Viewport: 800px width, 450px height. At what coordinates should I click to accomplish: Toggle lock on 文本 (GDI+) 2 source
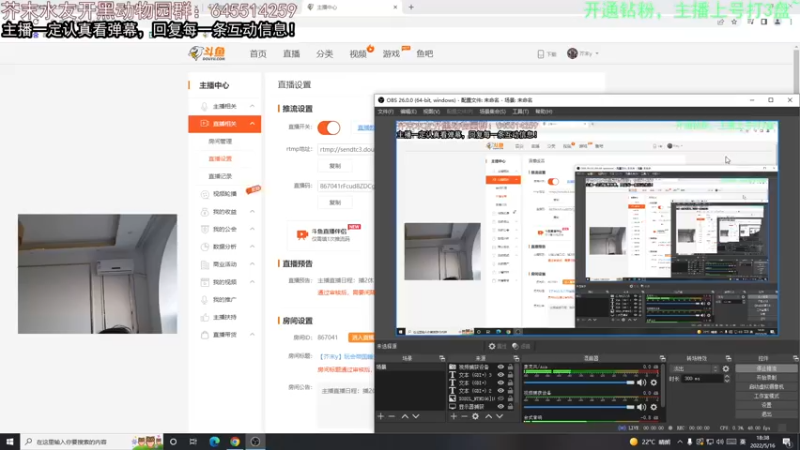point(510,391)
